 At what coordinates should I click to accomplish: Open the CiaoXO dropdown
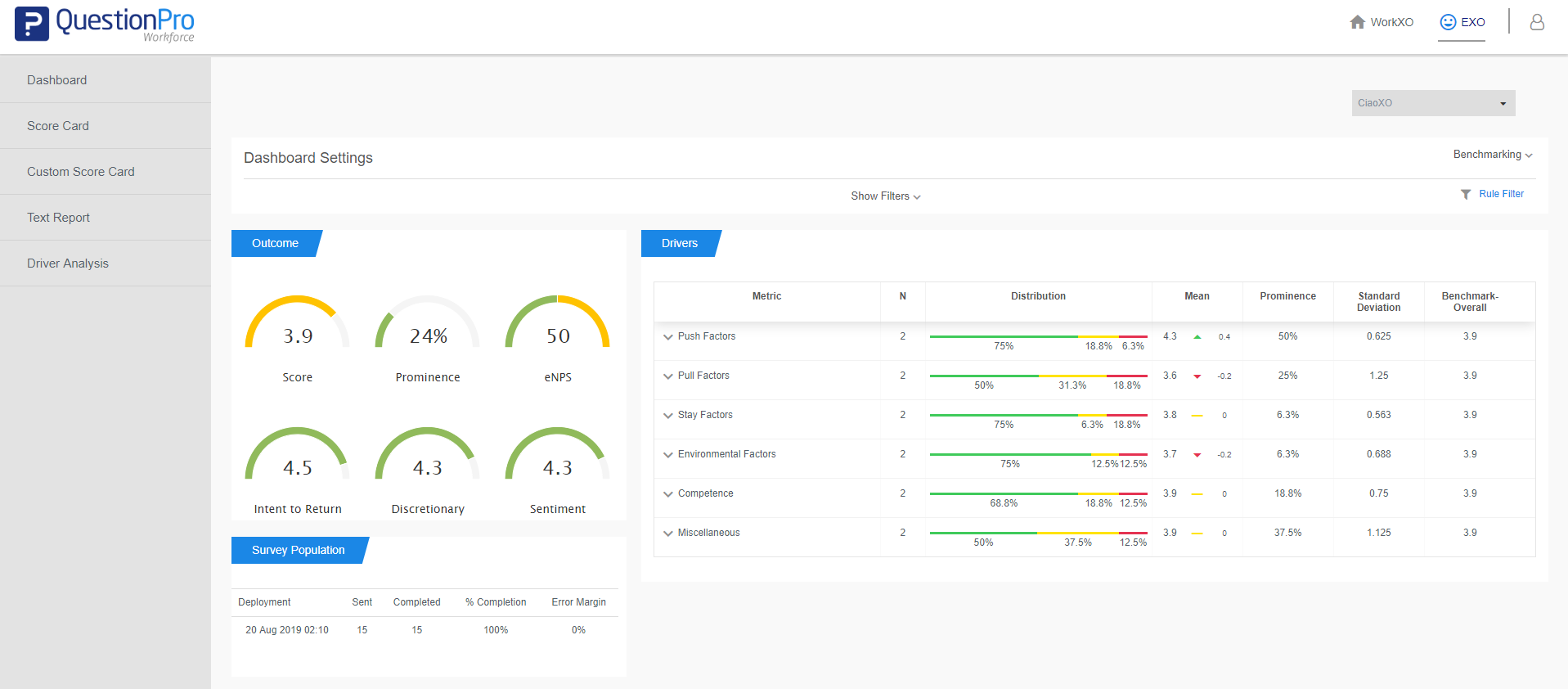click(1433, 103)
